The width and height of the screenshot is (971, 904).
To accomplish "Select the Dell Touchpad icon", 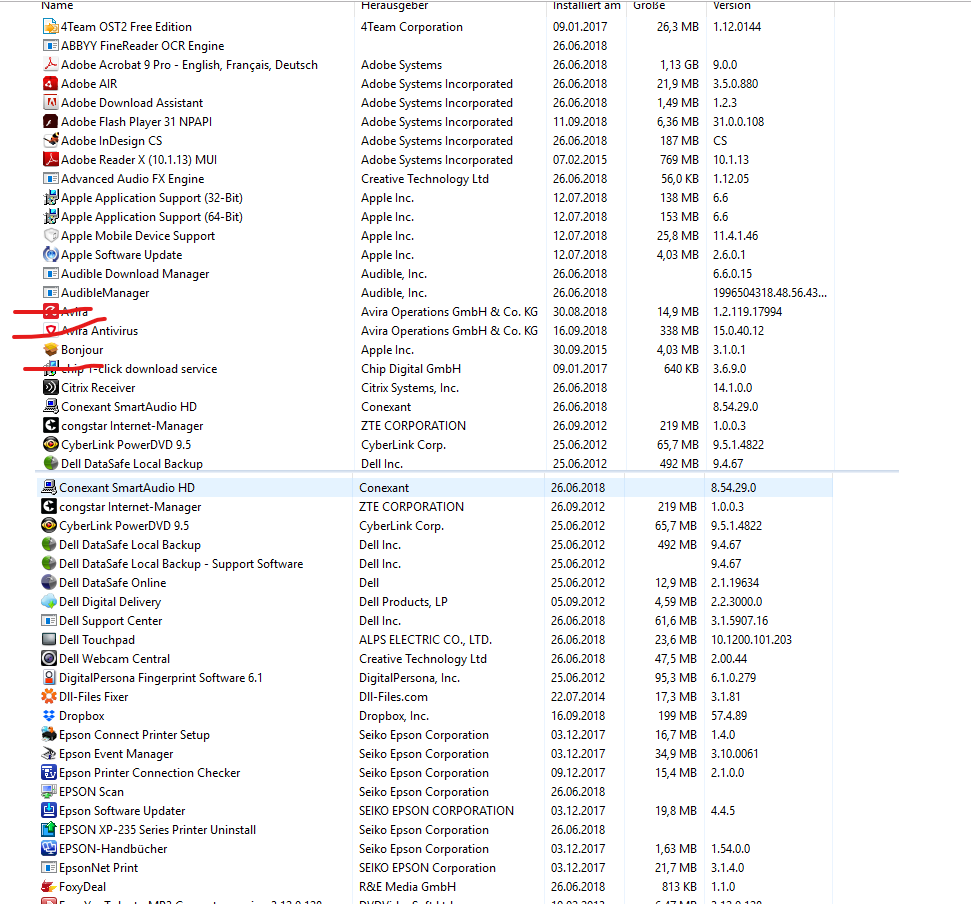I will 49,640.
